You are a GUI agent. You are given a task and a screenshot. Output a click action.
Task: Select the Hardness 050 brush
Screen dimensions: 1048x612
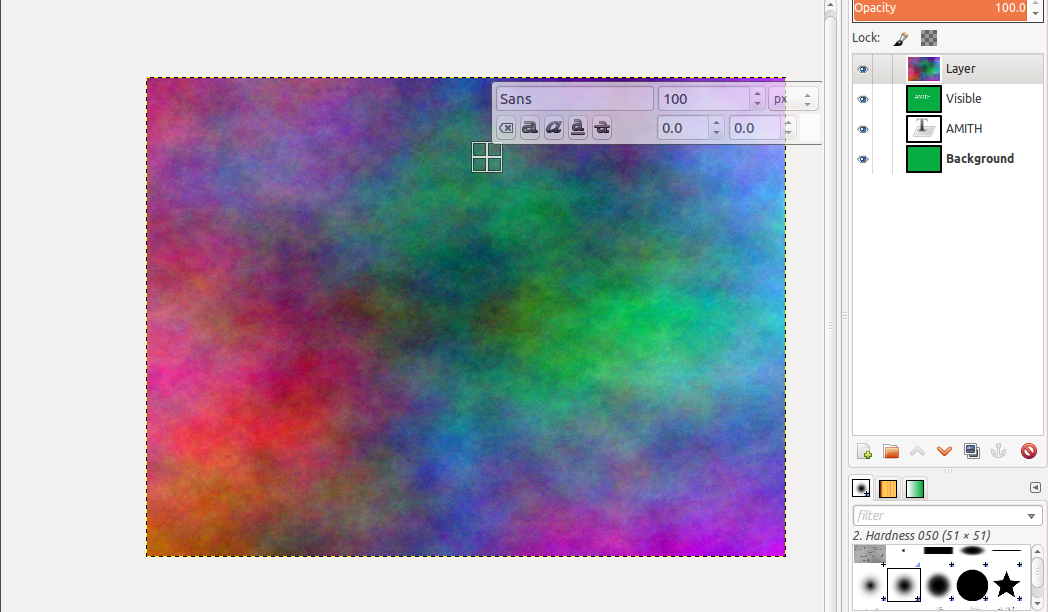904,585
